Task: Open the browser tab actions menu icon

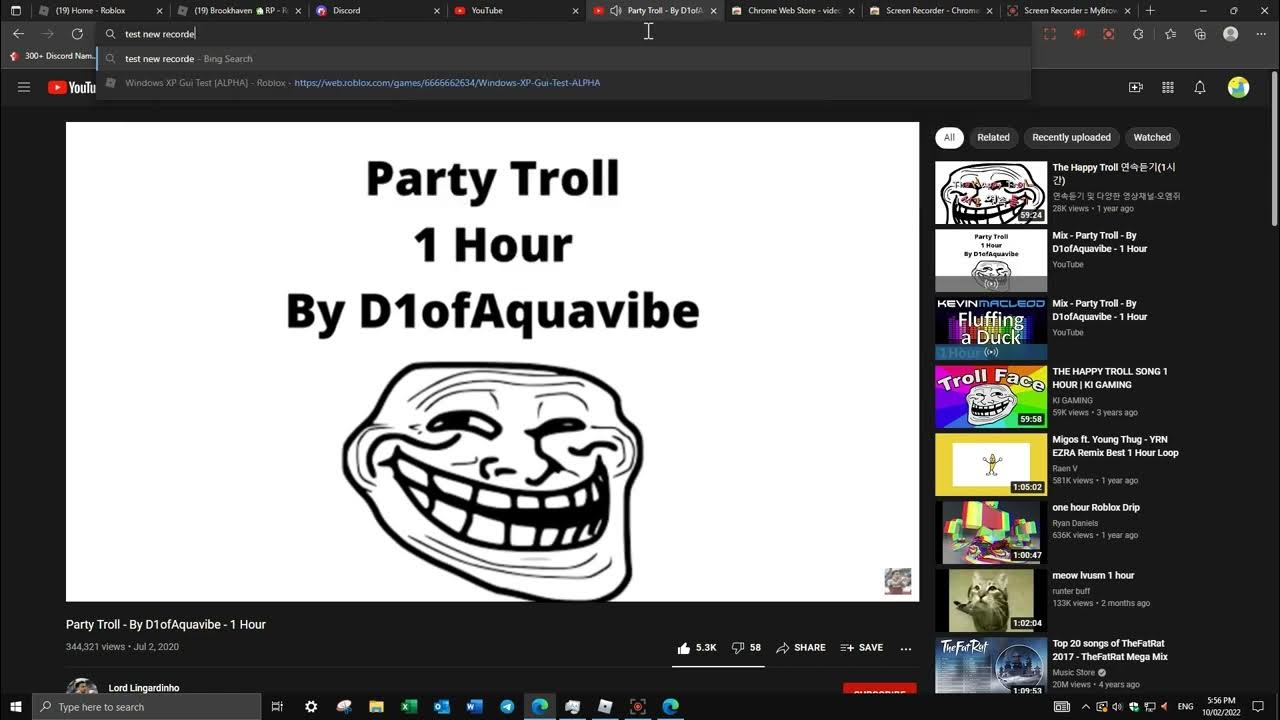Action: coord(15,10)
